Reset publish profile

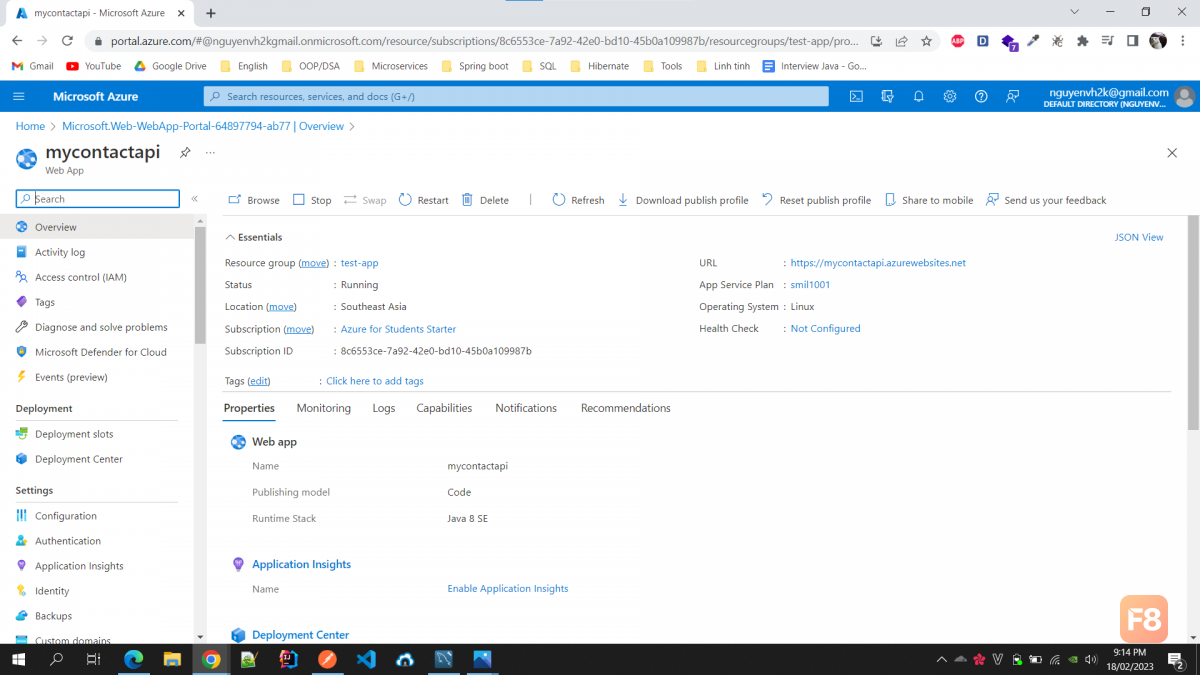pos(816,200)
